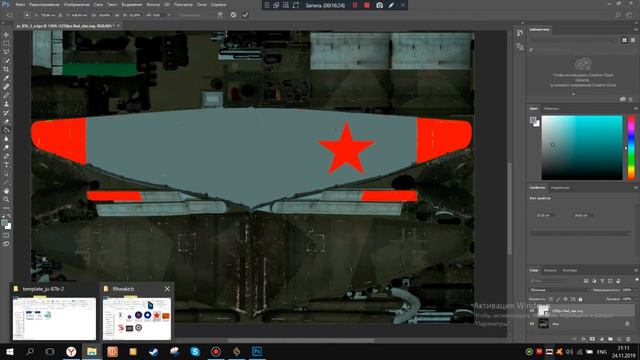Hide the top smart object layer
Screen dimensions: 640x360
click(x=532, y=311)
